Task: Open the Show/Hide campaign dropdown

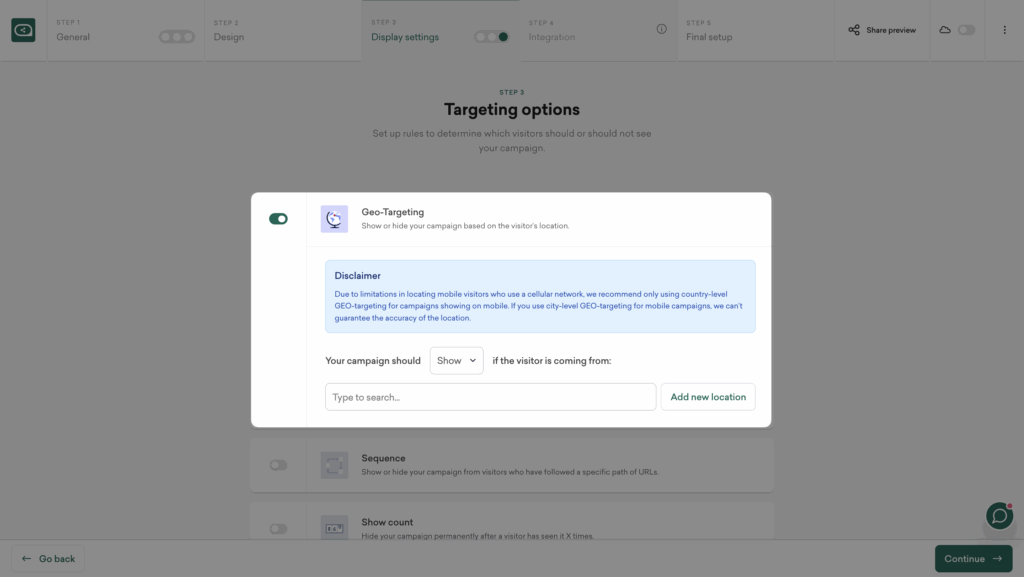Action: click(456, 361)
